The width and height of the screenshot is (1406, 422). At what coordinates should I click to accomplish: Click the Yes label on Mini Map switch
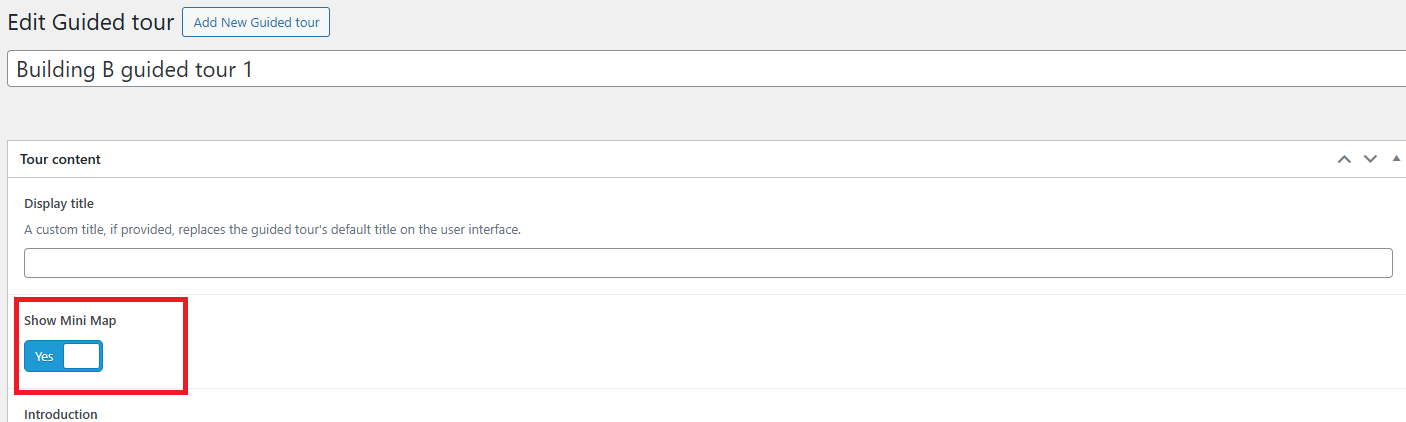(x=44, y=356)
